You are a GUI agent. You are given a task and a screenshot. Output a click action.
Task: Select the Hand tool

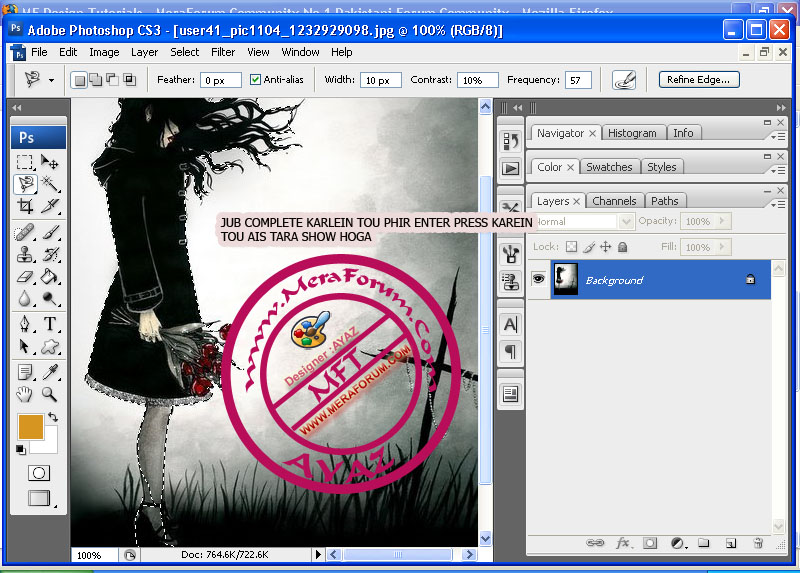point(24,394)
